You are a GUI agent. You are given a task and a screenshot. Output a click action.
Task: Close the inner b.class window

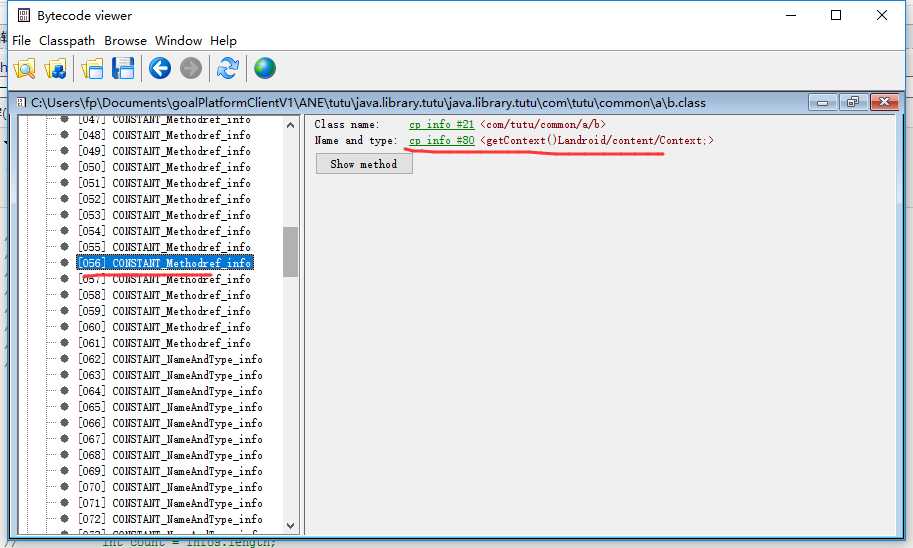(884, 102)
